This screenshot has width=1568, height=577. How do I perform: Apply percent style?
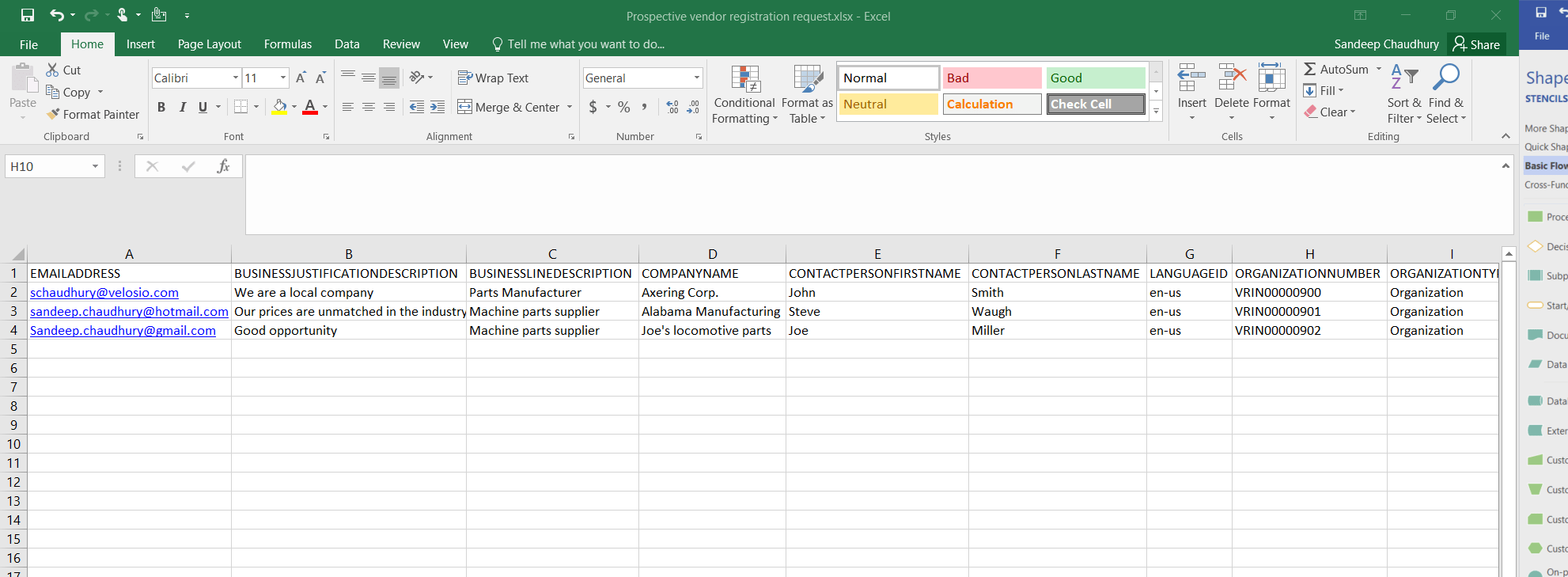point(624,107)
